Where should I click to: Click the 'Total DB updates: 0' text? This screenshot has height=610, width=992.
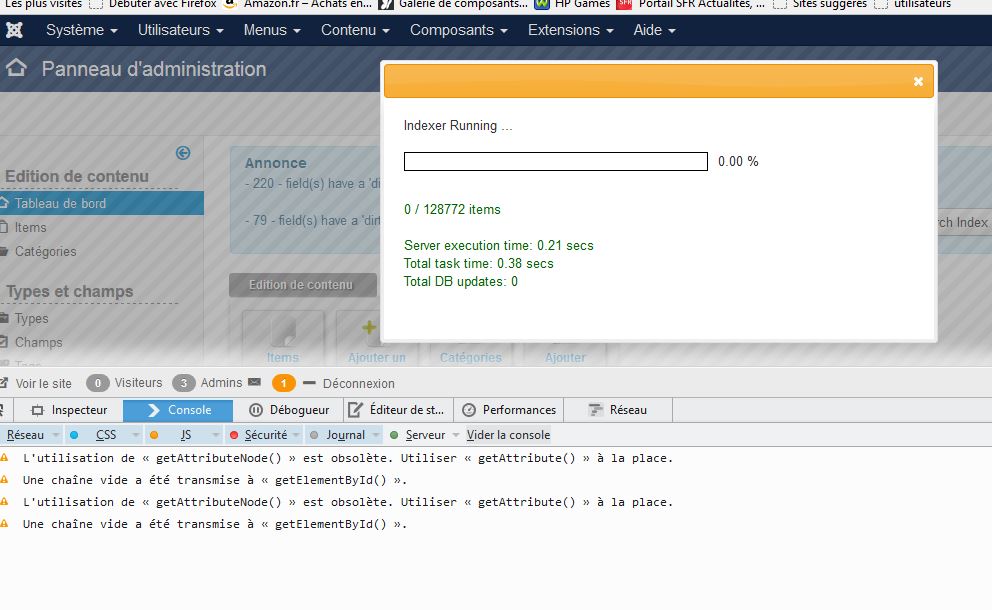coord(461,282)
